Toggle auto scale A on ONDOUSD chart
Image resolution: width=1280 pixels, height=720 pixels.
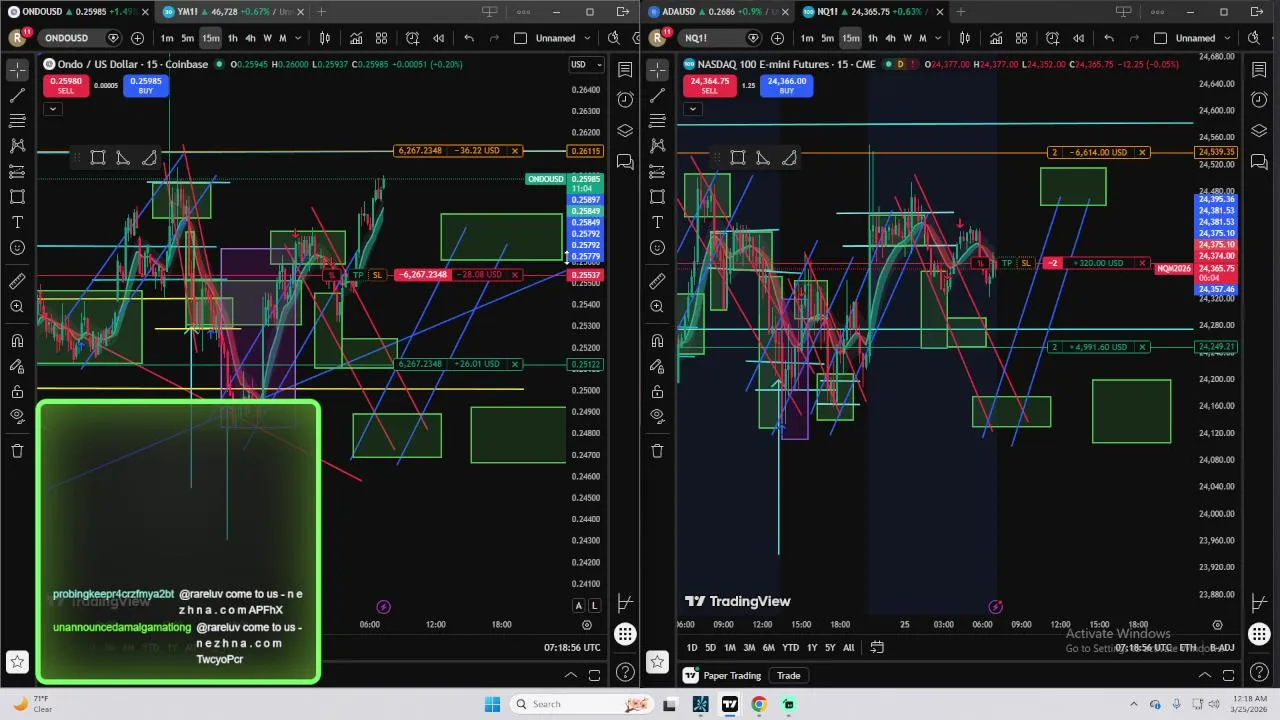click(578, 605)
